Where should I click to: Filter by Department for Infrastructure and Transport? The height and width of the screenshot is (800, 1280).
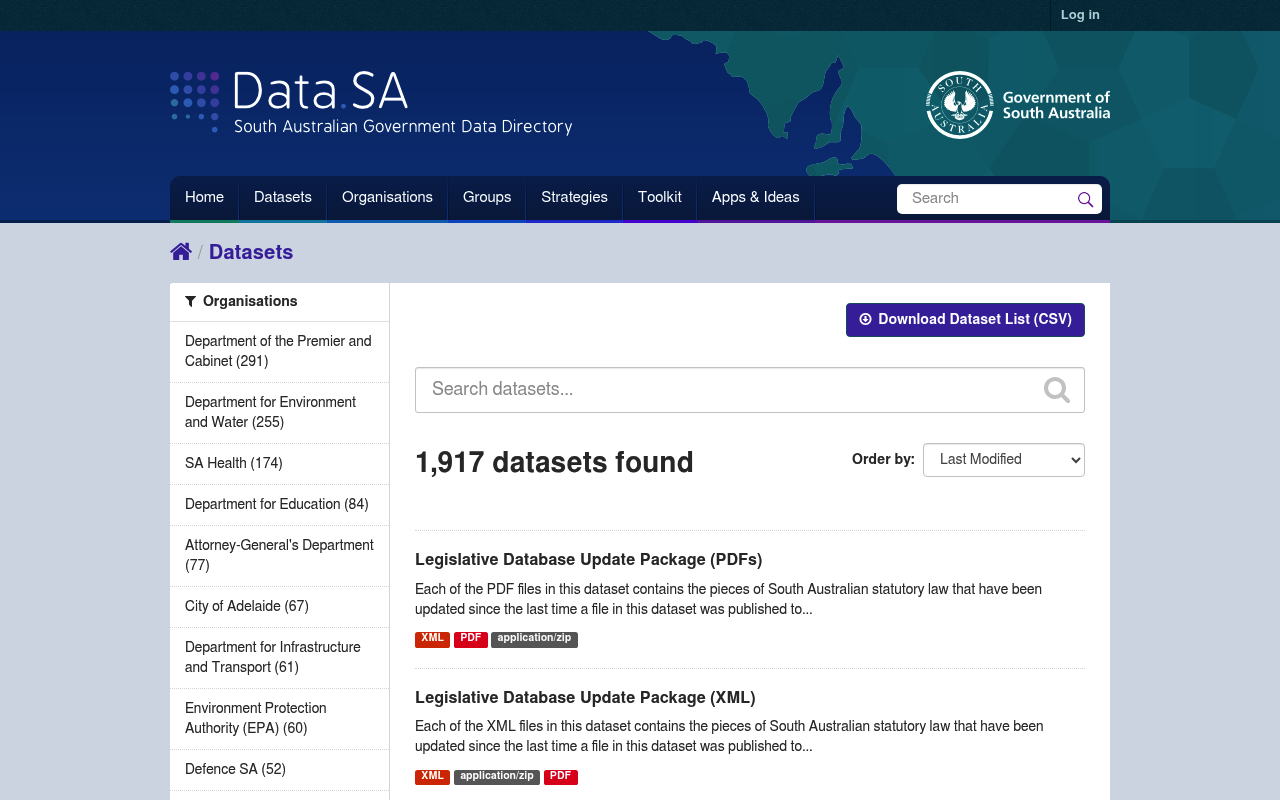click(x=279, y=658)
